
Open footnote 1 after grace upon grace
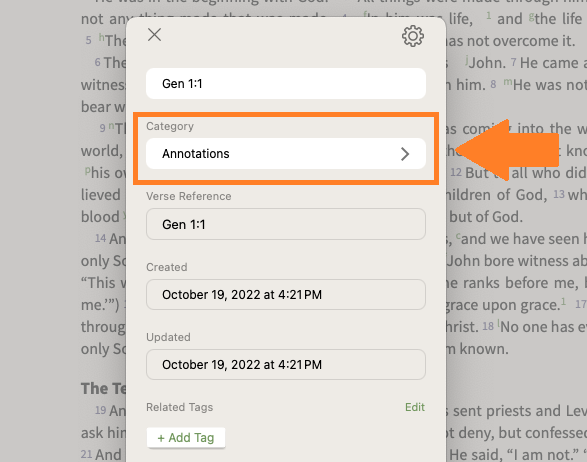tap(563, 301)
